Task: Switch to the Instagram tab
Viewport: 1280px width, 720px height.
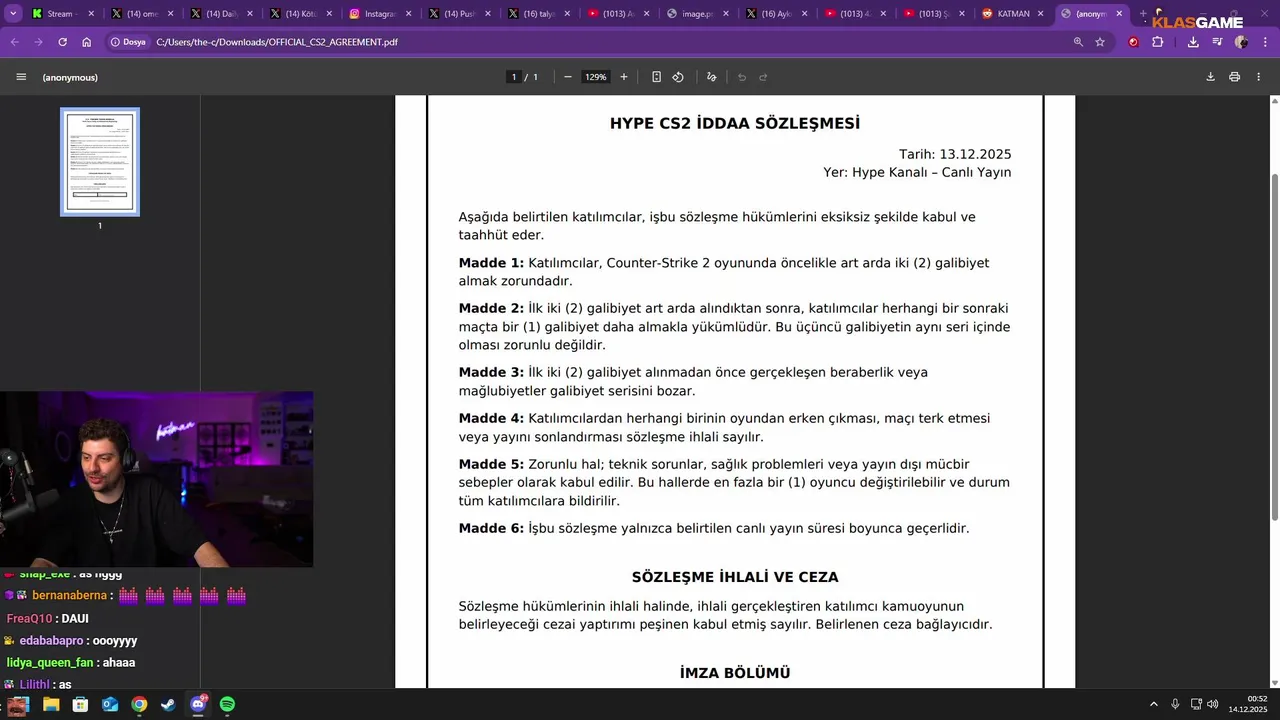Action: coord(380,14)
